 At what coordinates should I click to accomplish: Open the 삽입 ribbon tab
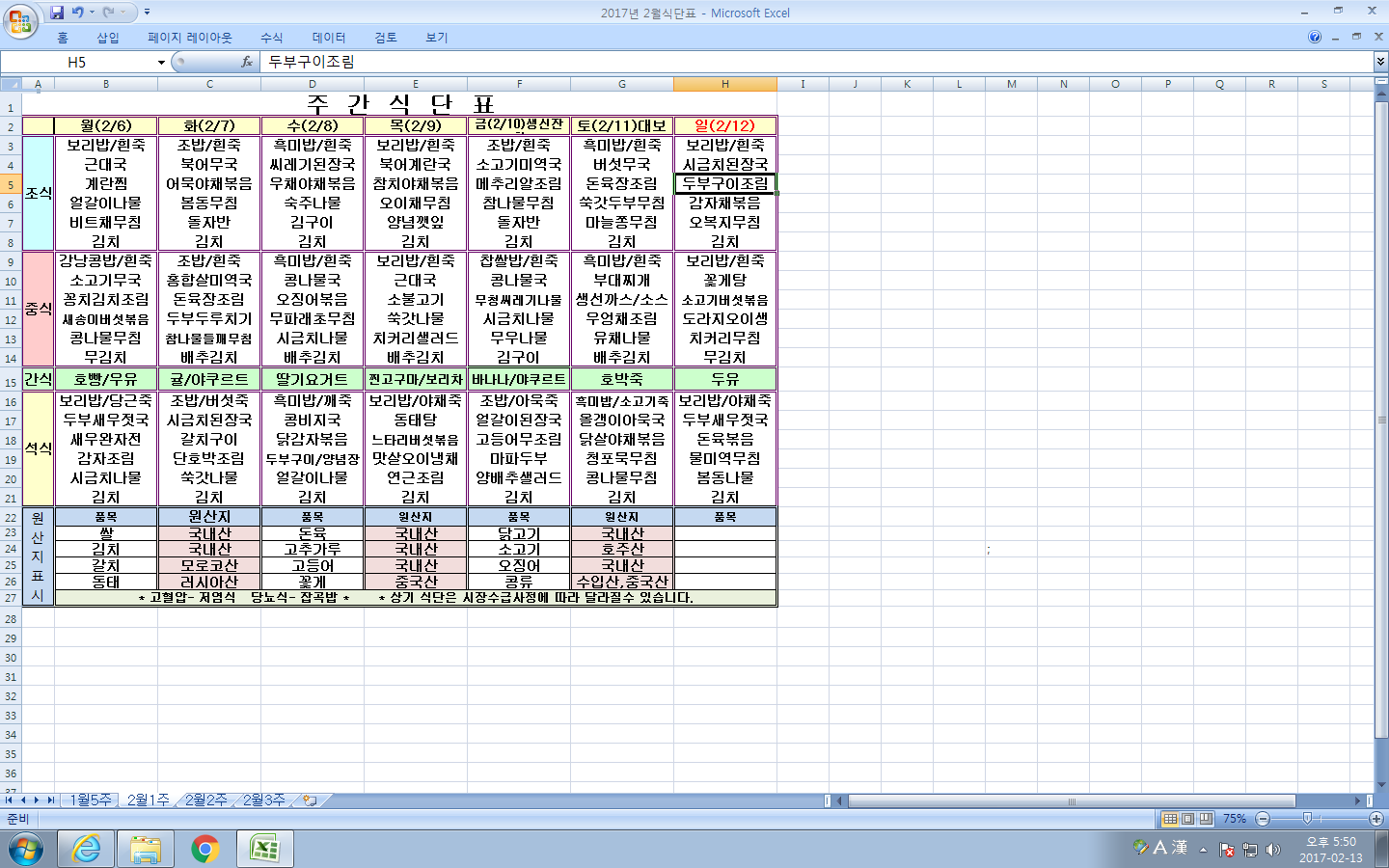pyautogui.click(x=107, y=38)
